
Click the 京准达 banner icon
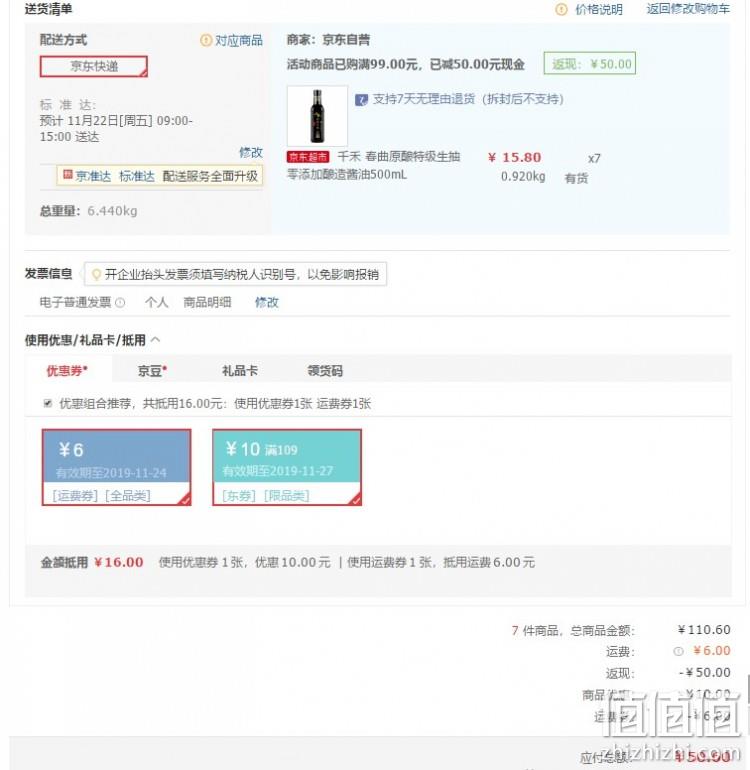coord(68,175)
